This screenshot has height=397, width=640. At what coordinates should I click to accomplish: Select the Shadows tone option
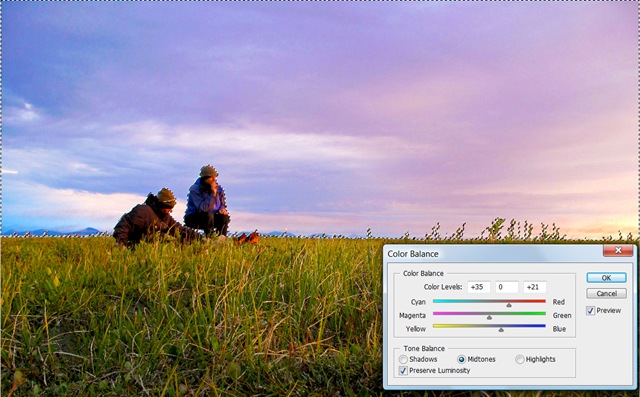tap(403, 359)
